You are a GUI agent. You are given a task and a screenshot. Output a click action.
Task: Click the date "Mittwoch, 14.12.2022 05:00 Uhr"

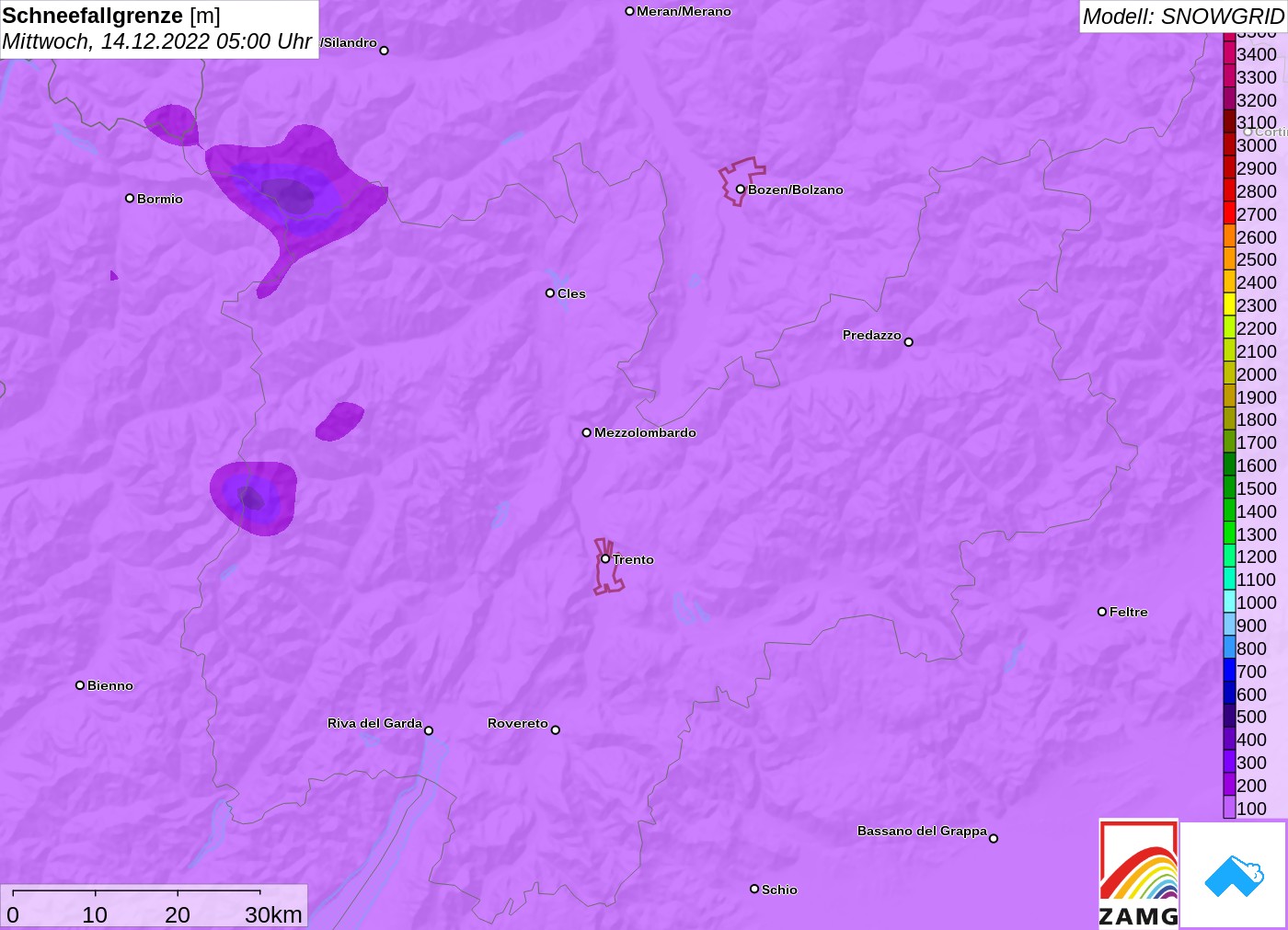(x=157, y=41)
